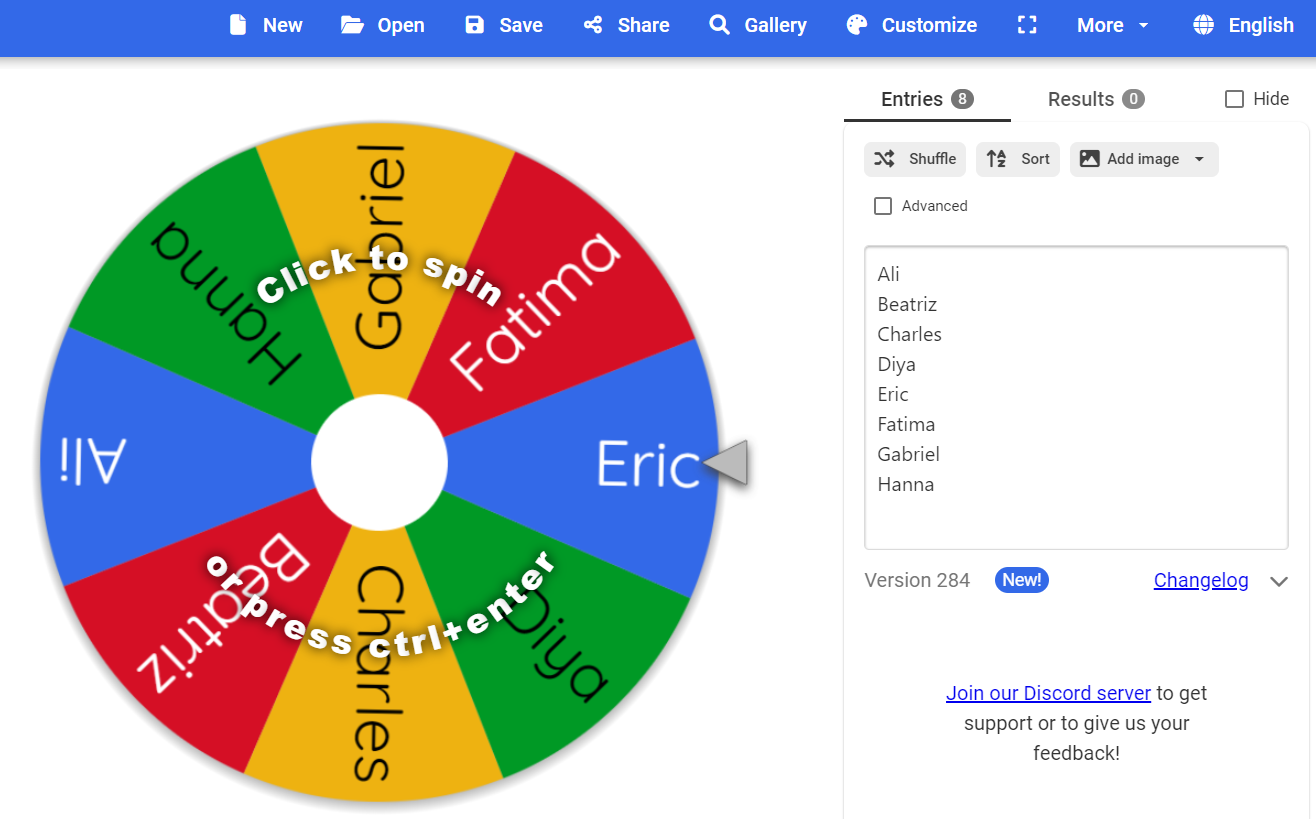Click the Save floppy disk icon
Screen dimensions: 1316x819
point(474,25)
